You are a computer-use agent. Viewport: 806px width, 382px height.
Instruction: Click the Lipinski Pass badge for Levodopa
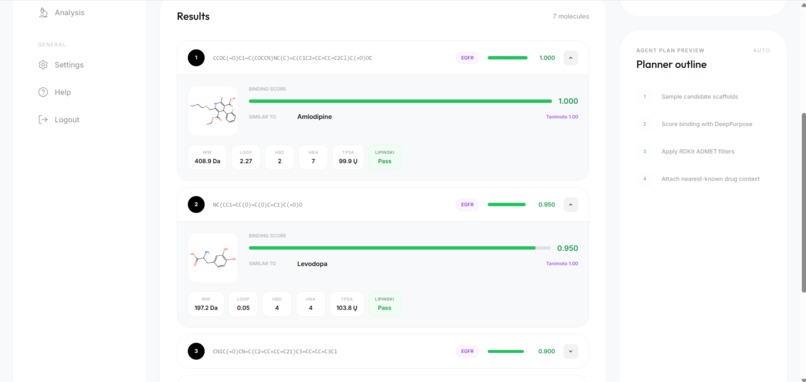[x=384, y=304]
